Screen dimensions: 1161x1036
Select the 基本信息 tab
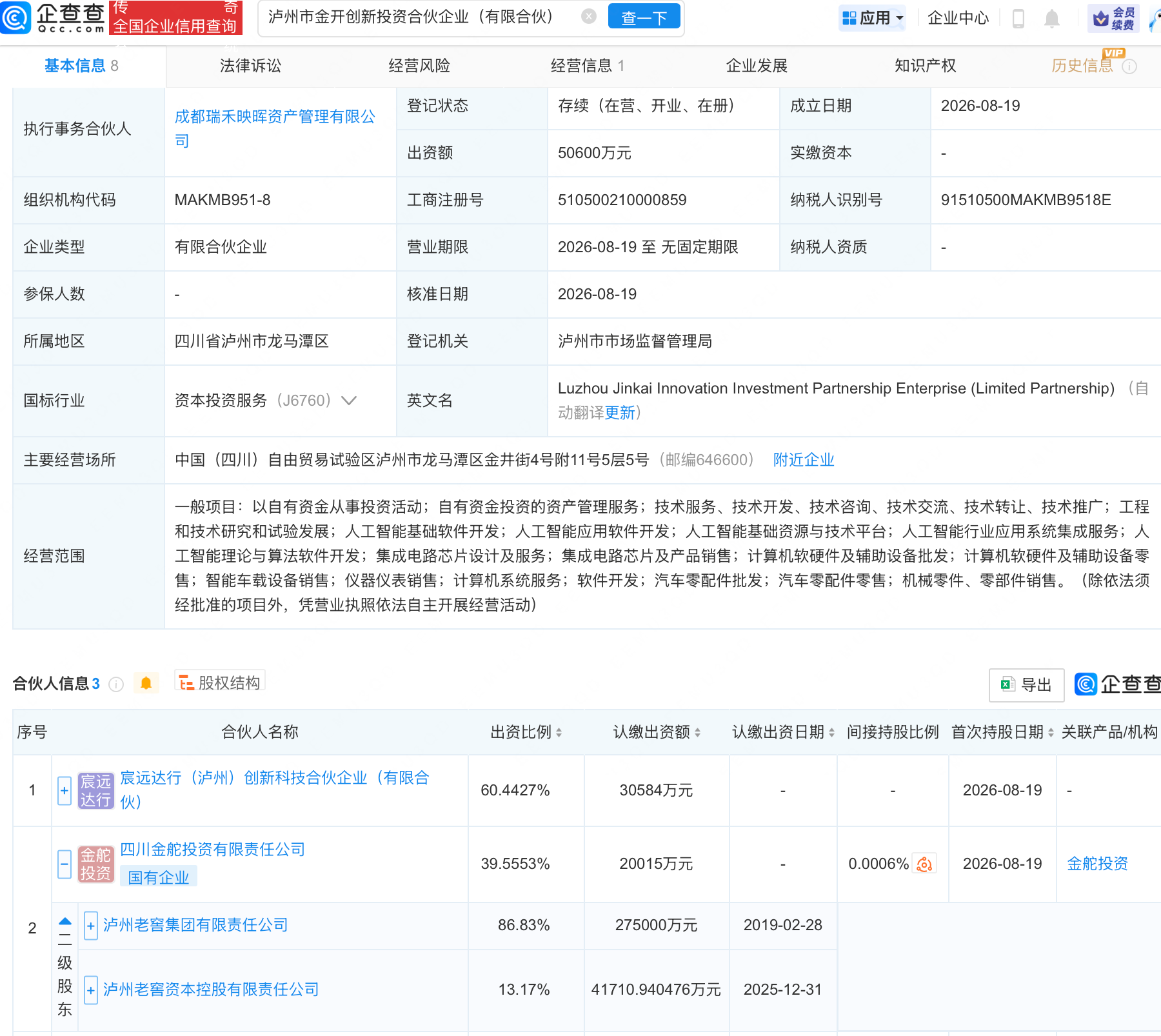(x=81, y=66)
